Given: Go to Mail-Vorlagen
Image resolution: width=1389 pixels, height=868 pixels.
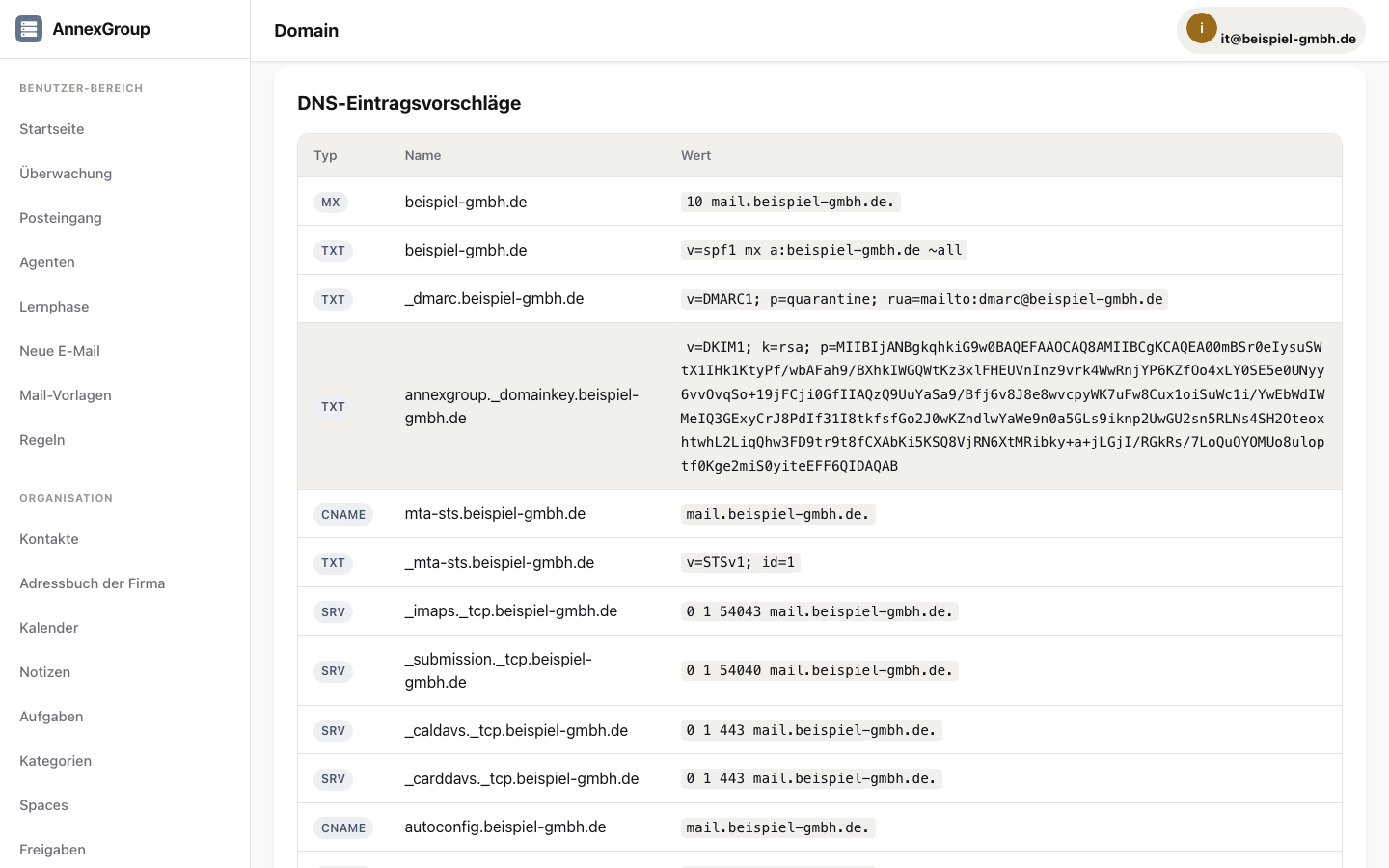Looking at the screenshot, I should 66,395.
